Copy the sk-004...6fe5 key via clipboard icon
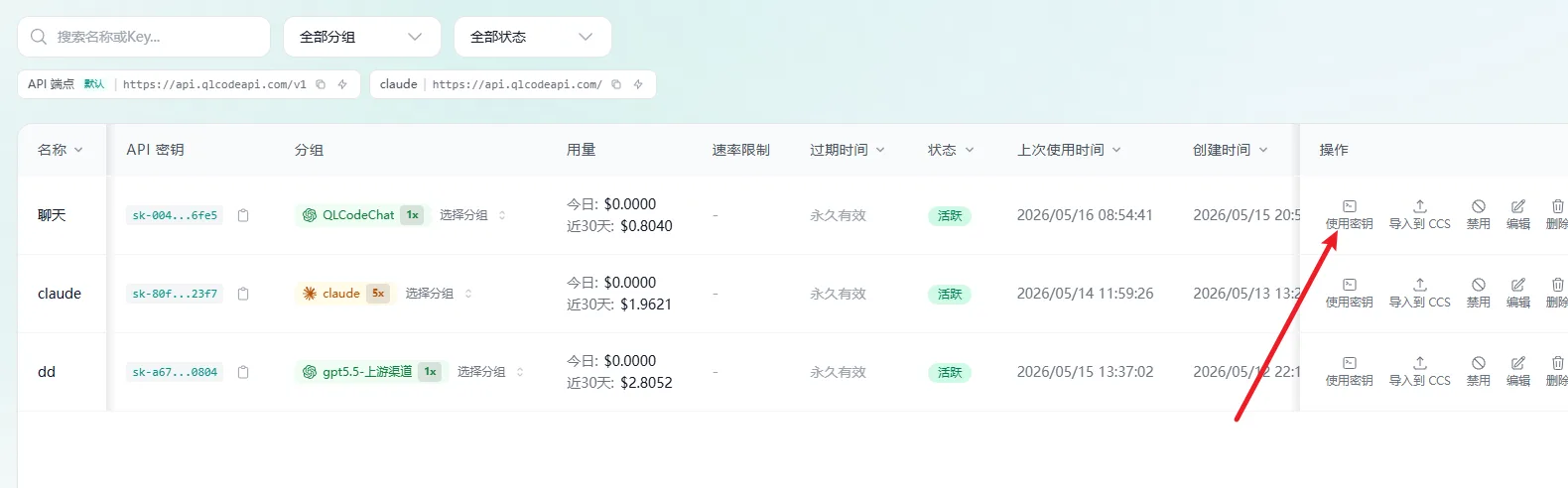Screen dimensions: 1568x488 (243, 215)
